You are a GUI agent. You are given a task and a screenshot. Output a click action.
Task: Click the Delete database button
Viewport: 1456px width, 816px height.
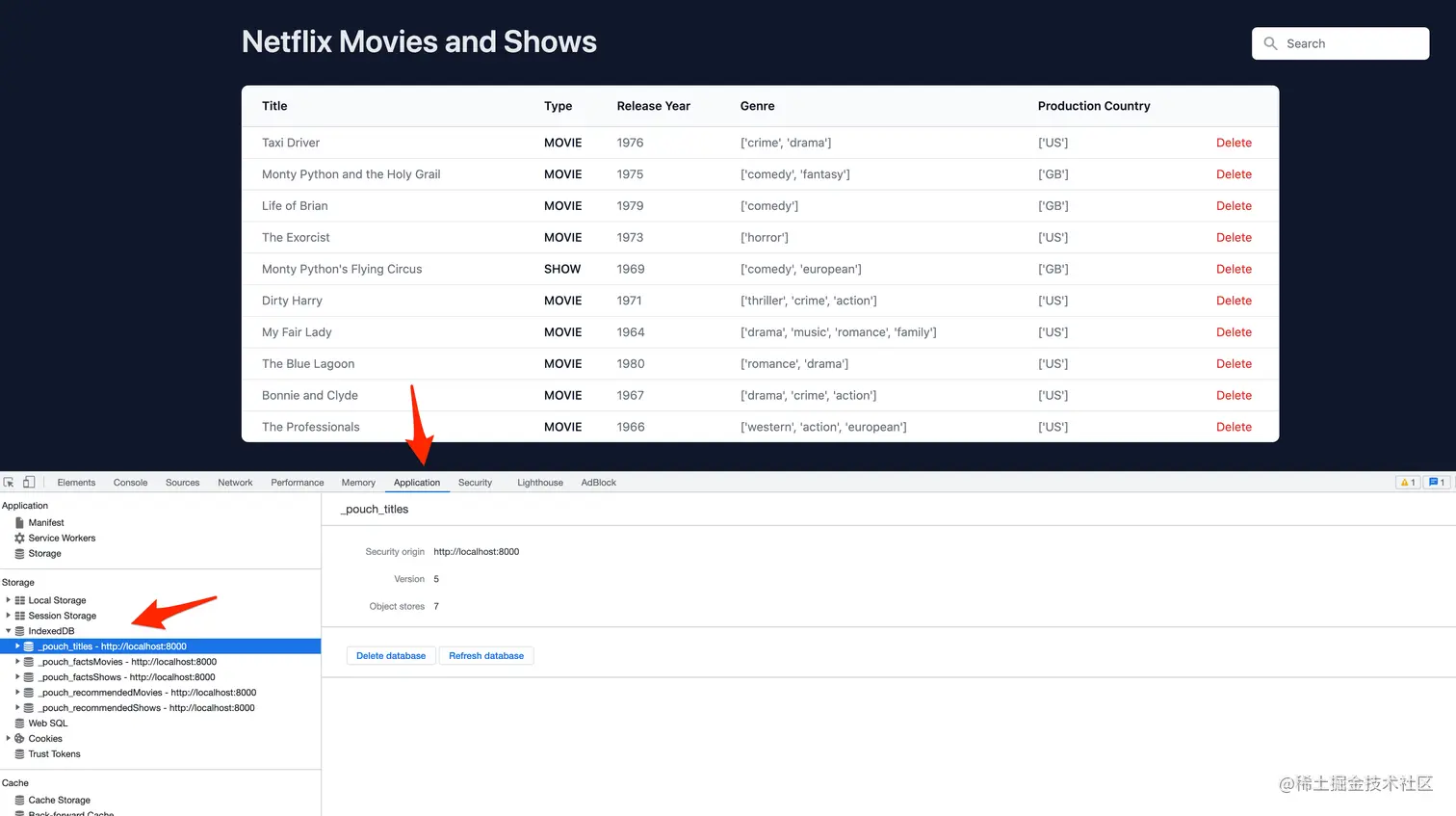pyautogui.click(x=391, y=655)
